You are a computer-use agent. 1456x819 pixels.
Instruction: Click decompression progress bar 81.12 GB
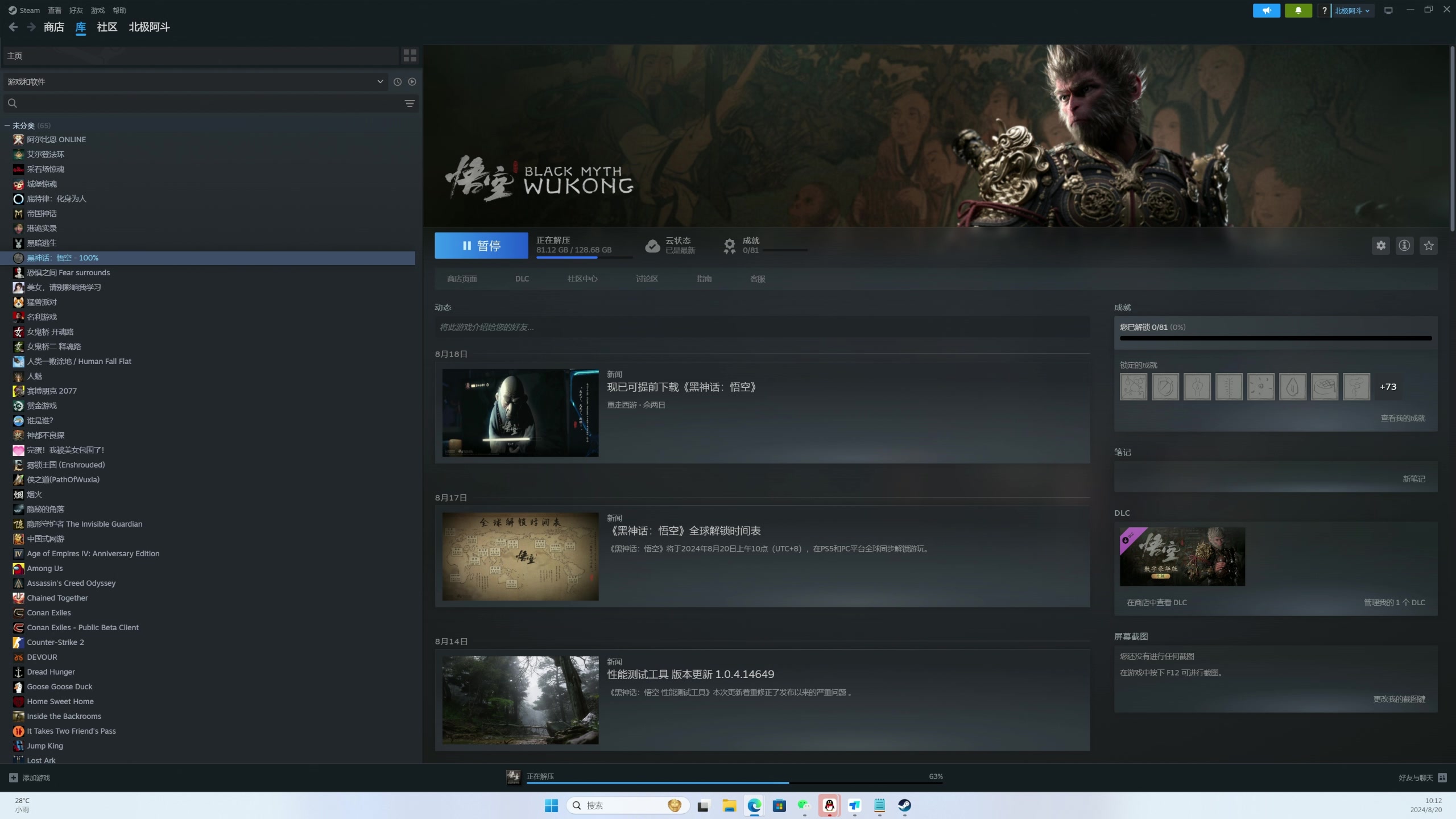click(x=584, y=258)
